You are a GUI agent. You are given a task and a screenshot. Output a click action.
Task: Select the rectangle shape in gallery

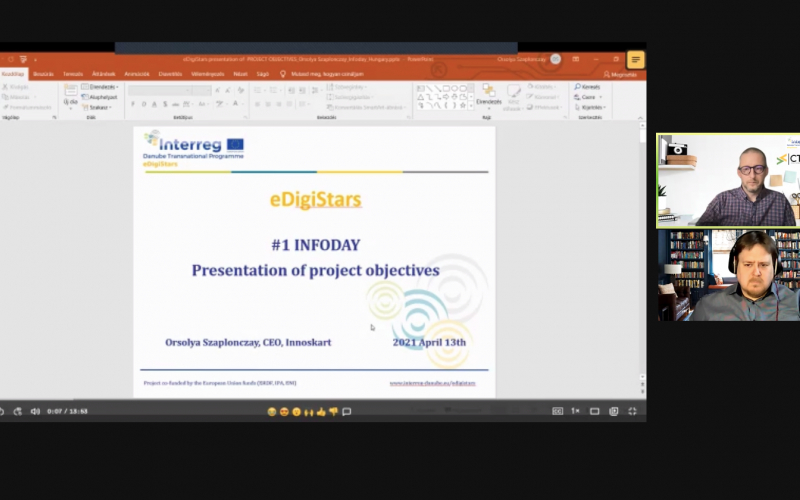click(446, 88)
